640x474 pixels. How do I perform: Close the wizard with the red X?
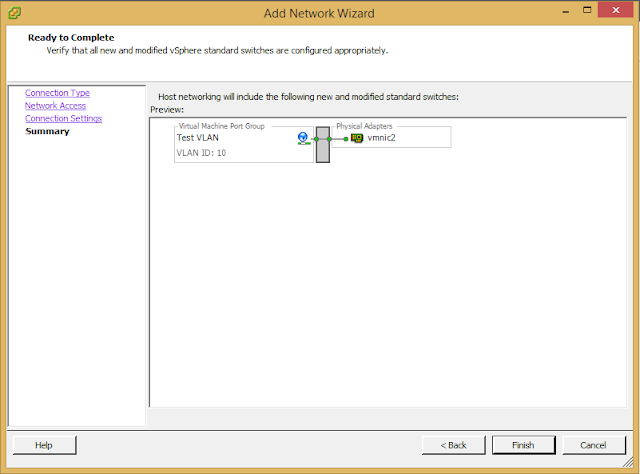(616, 10)
